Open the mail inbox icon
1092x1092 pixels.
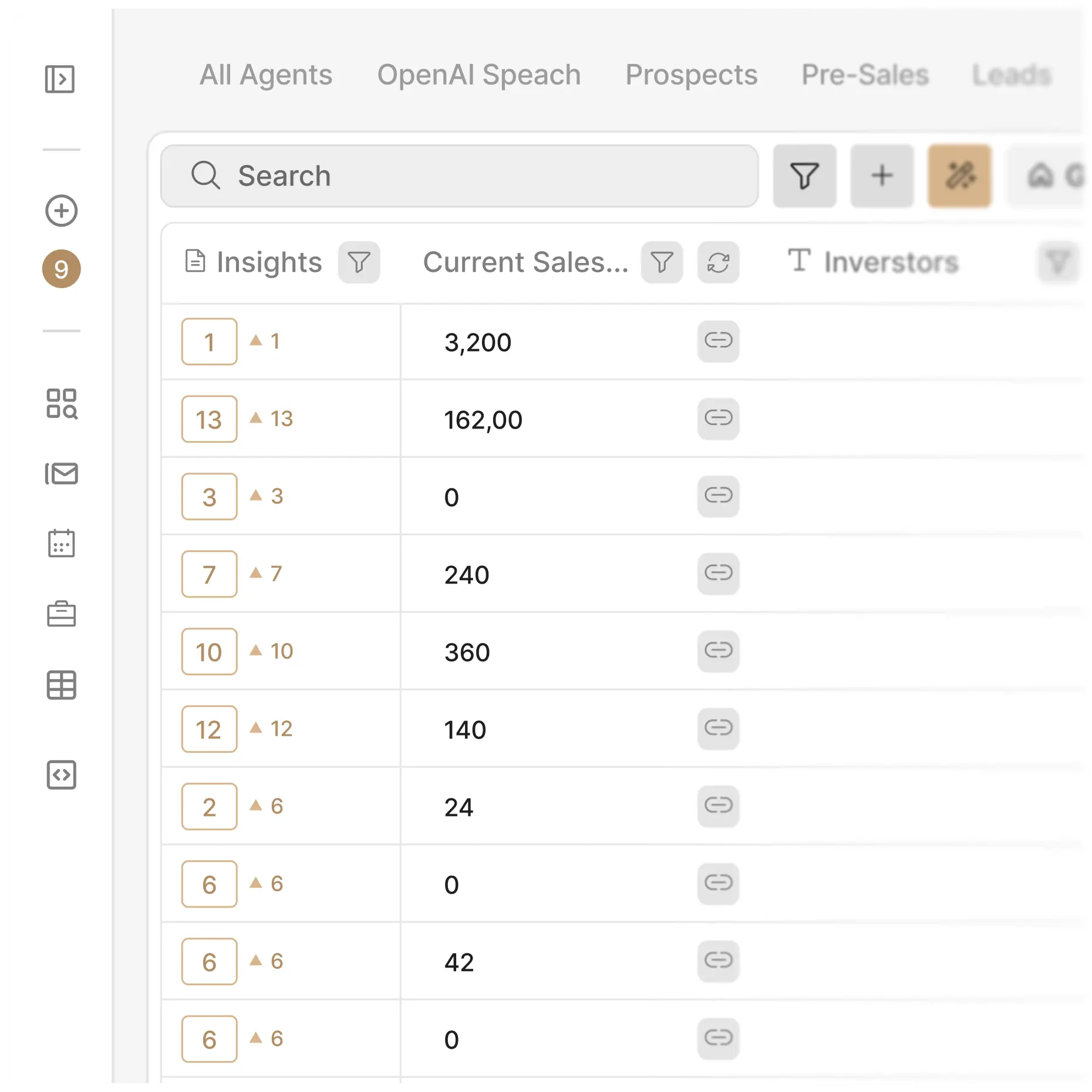point(61,474)
